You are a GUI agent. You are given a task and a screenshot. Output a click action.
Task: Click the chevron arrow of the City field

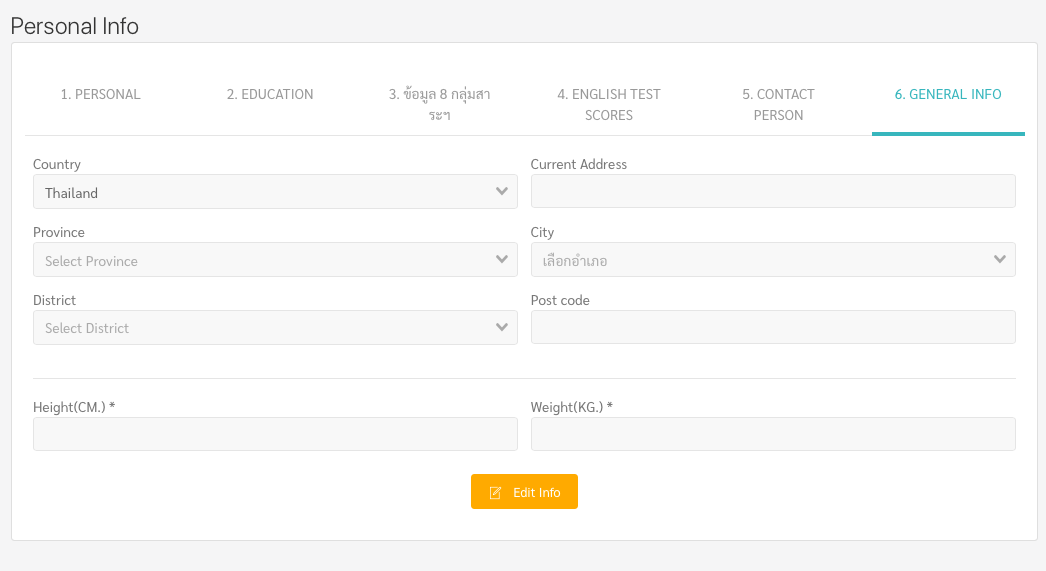pos(1000,259)
